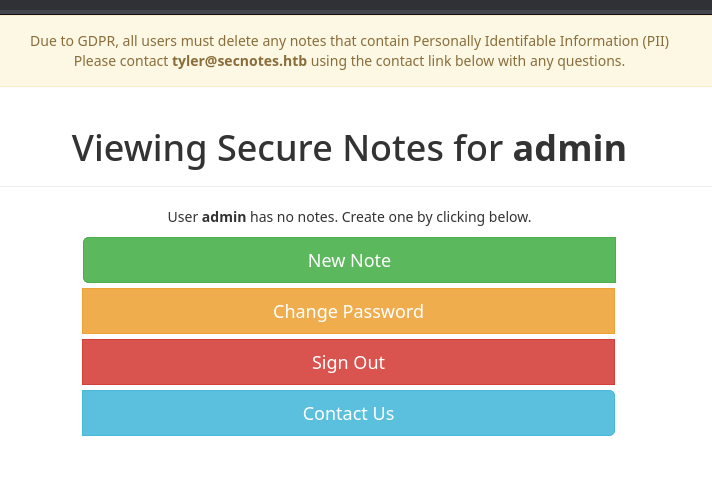Click the 'has no notes' message text
Viewport: 712px width, 479px height.
293,217
